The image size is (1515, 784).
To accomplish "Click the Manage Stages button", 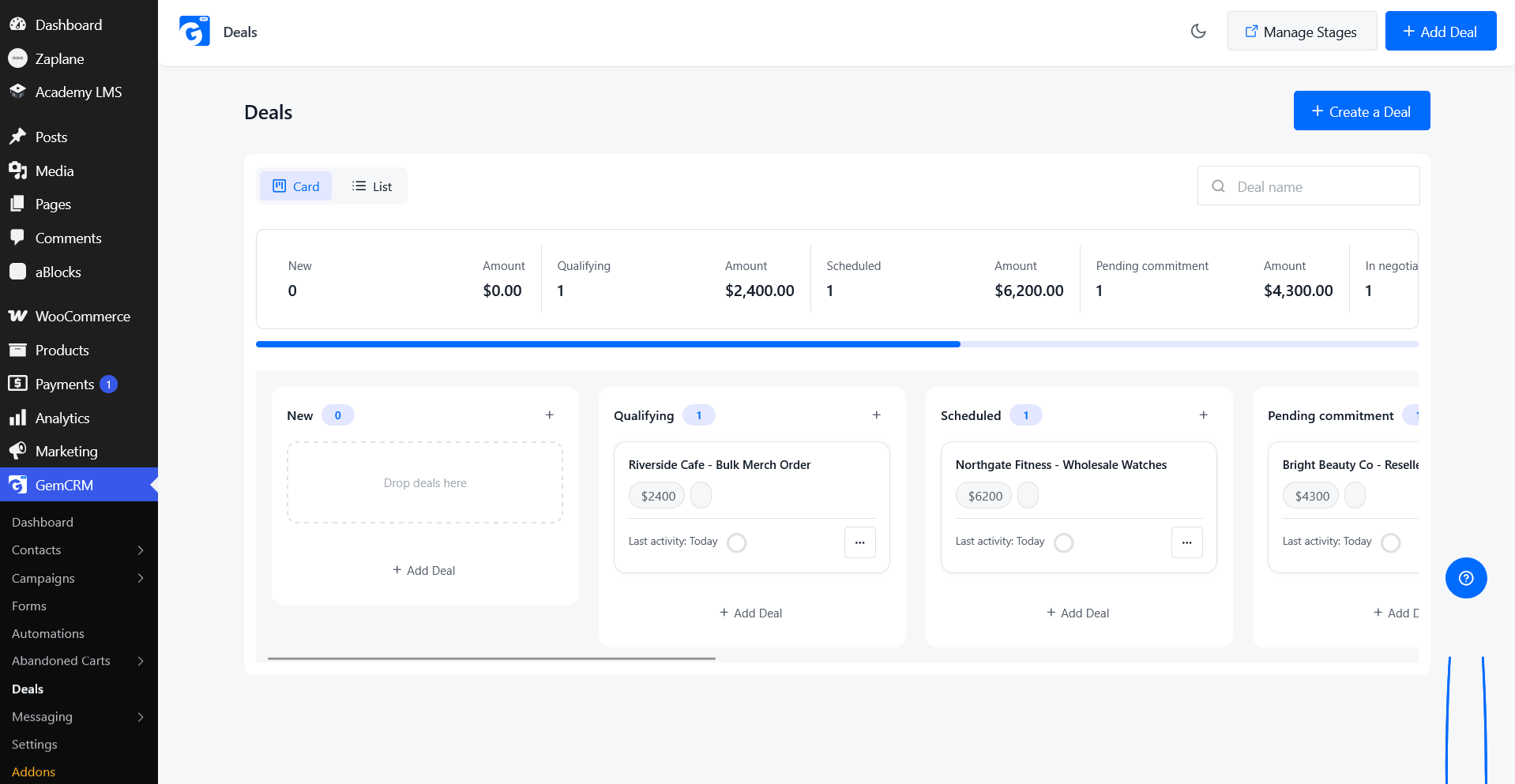I will (1302, 31).
